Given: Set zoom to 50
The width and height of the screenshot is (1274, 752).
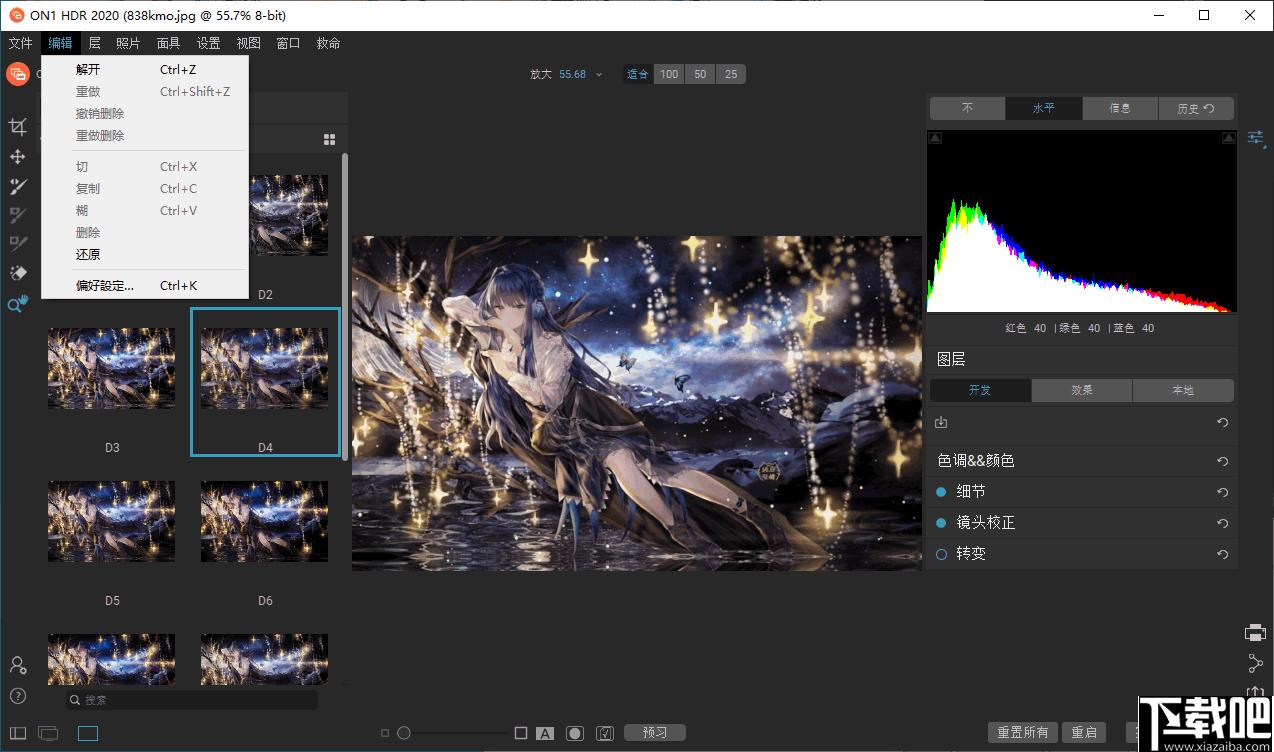Looking at the screenshot, I should pyautogui.click(x=700, y=74).
